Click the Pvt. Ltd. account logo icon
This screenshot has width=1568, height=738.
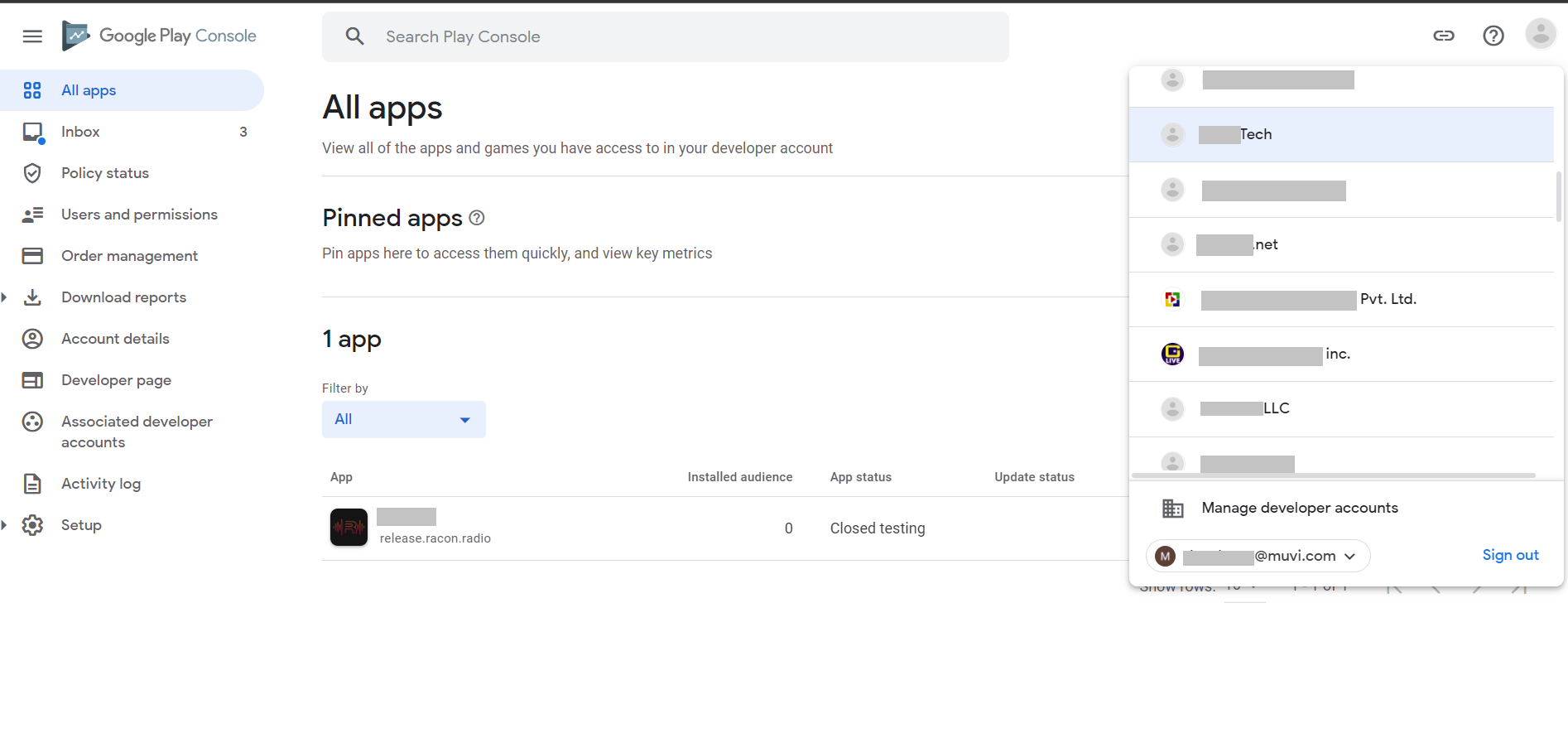(x=1172, y=299)
